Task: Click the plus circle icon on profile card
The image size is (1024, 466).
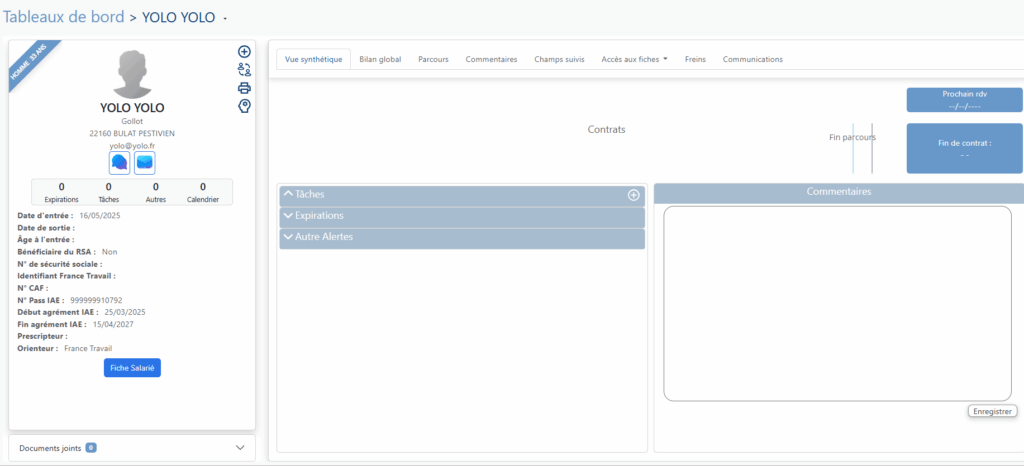Action: pyautogui.click(x=244, y=51)
